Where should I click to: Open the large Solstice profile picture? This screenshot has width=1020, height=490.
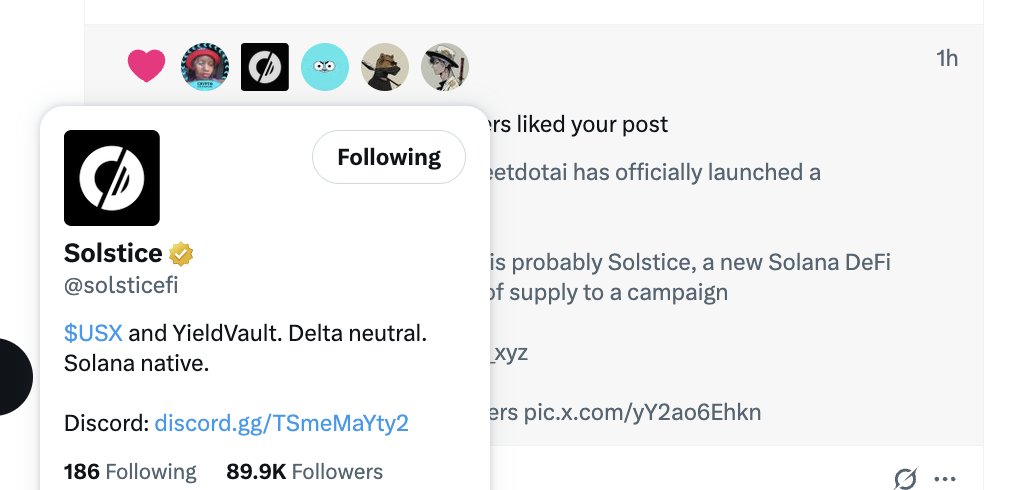112,178
